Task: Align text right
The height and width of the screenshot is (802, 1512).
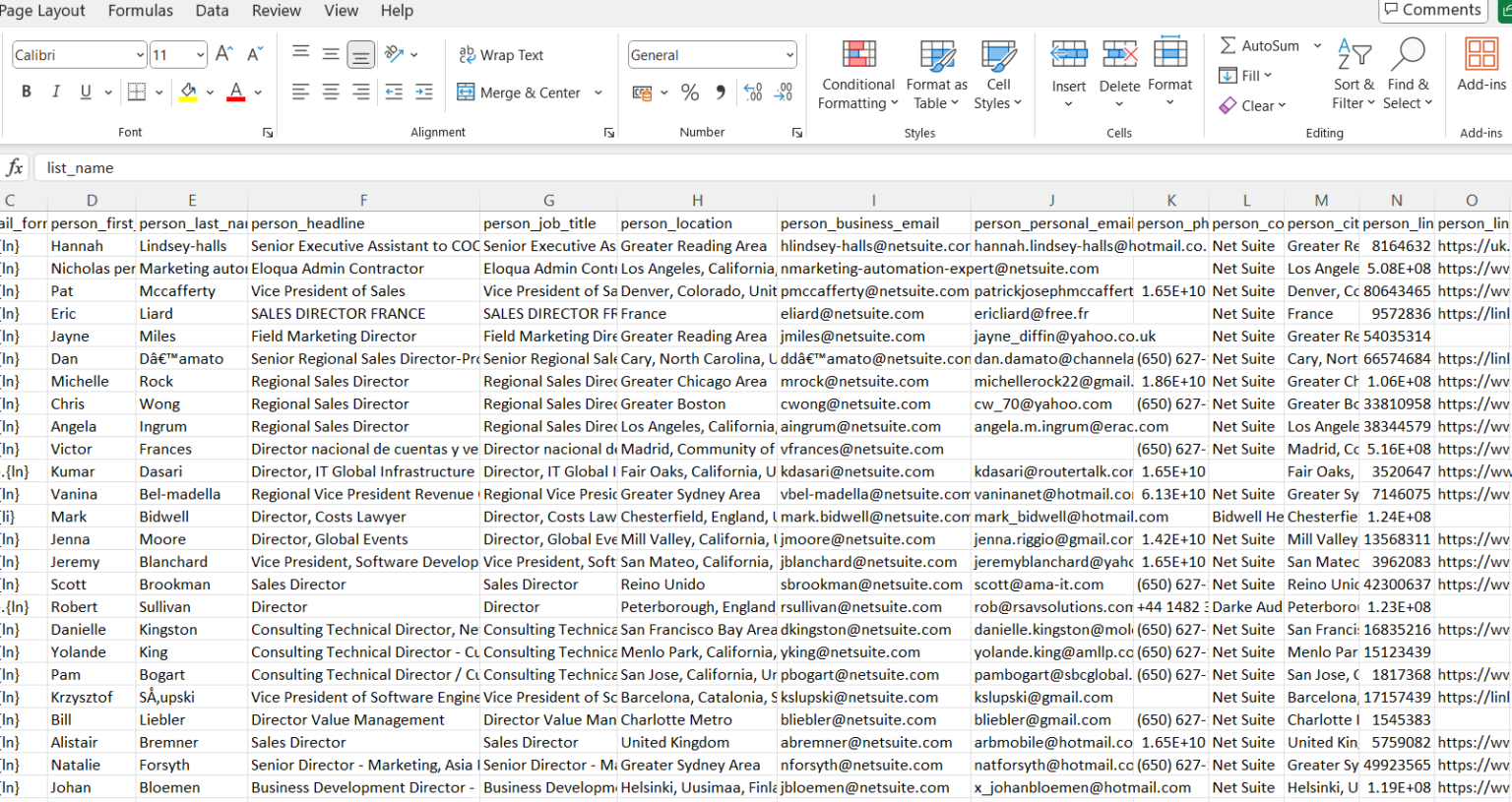Action: coord(361,92)
